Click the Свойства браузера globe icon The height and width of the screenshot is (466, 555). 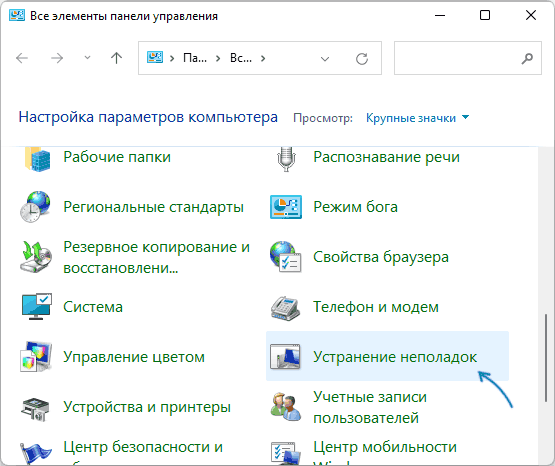point(286,257)
